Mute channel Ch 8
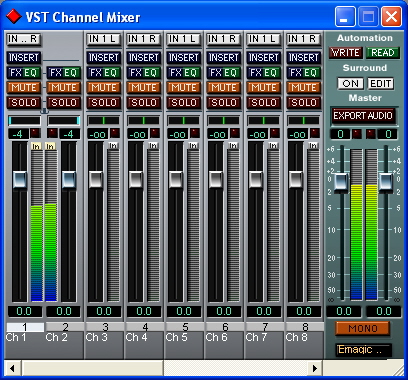This screenshot has width=408, height=380. (x=304, y=88)
